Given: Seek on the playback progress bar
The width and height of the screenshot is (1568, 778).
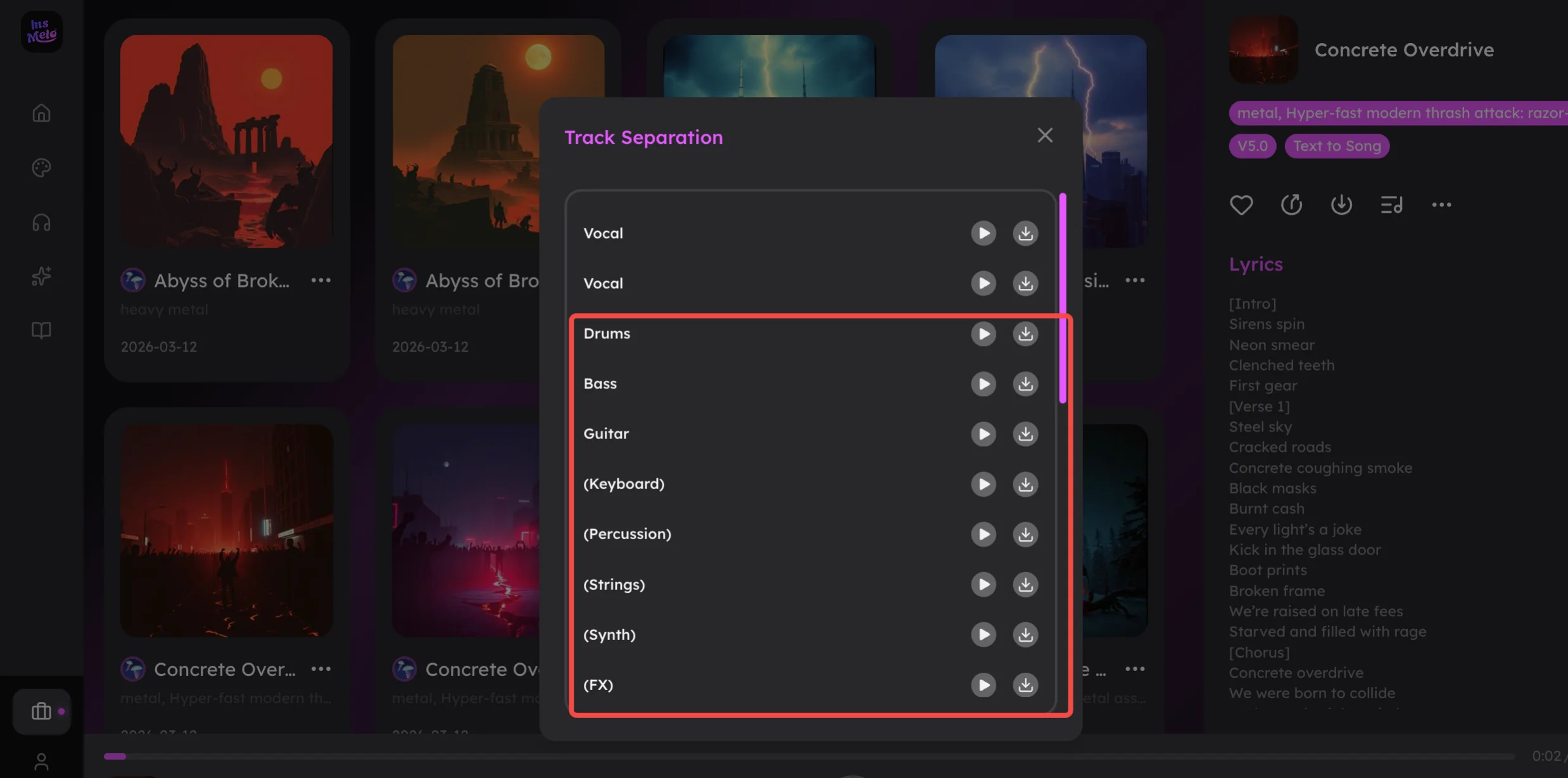Looking at the screenshot, I should click(x=760, y=756).
